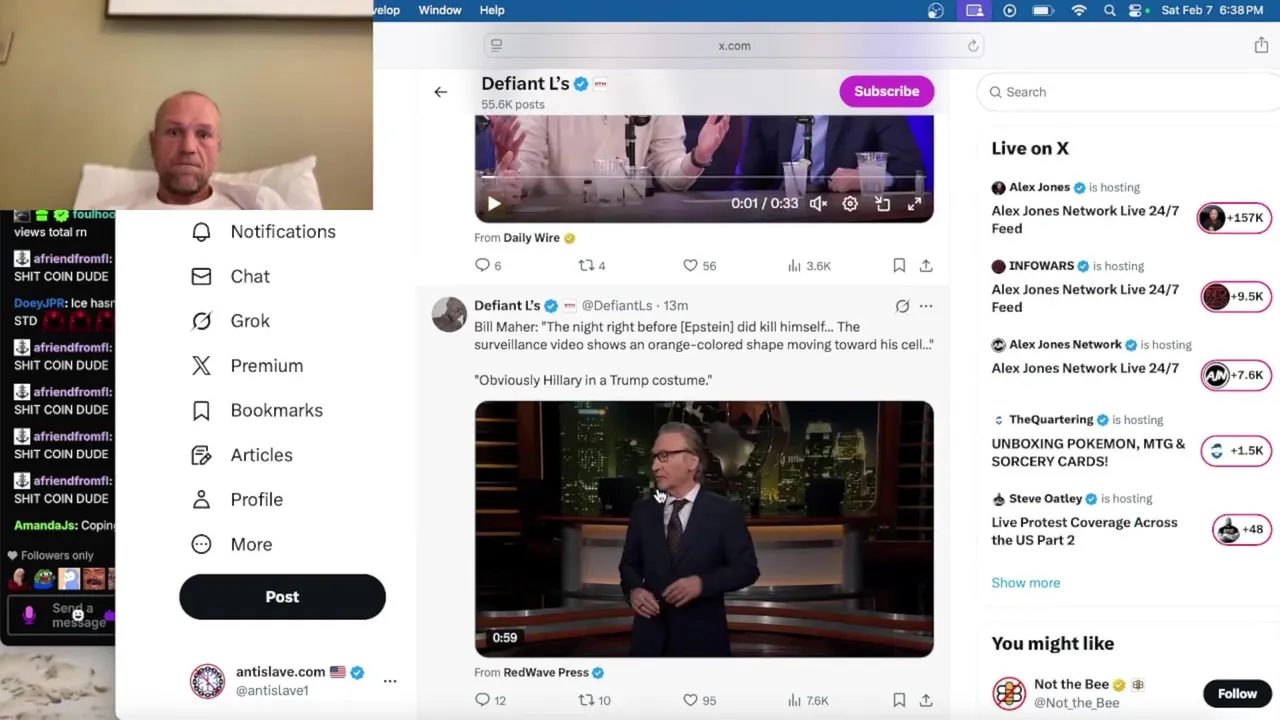Go to Profile in the sidebar
Viewport: 1280px width, 720px height.
(x=236, y=500)
